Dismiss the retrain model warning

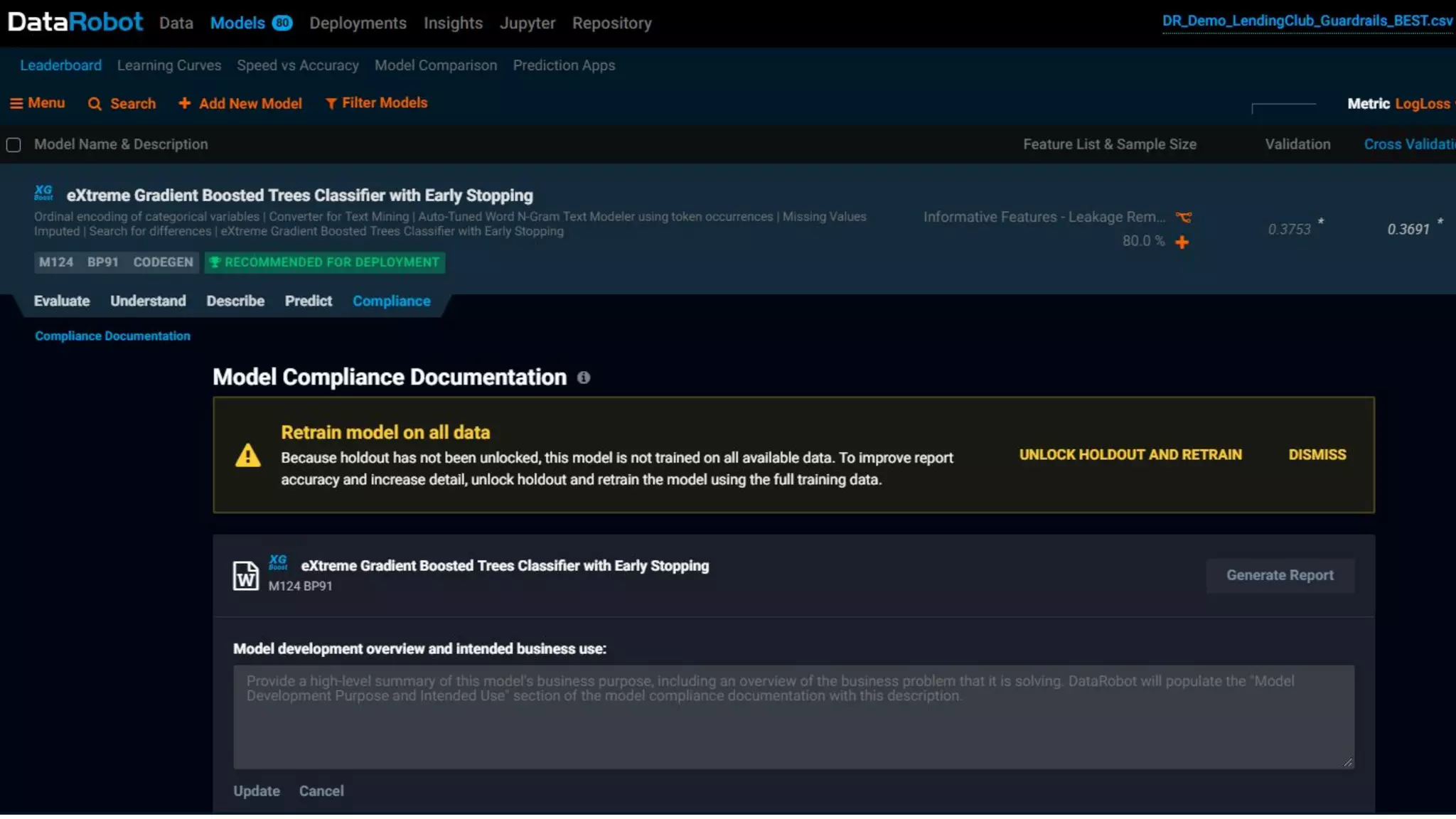point(1317,455)
